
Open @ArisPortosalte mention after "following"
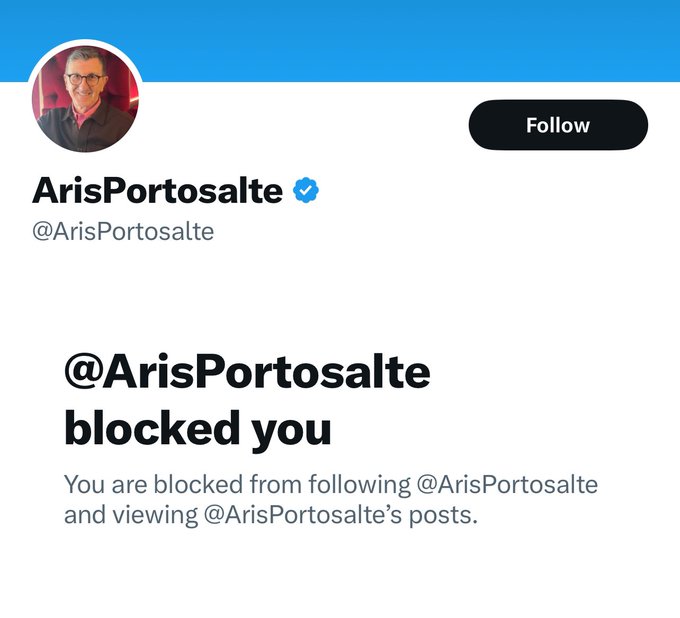(506, 486)
